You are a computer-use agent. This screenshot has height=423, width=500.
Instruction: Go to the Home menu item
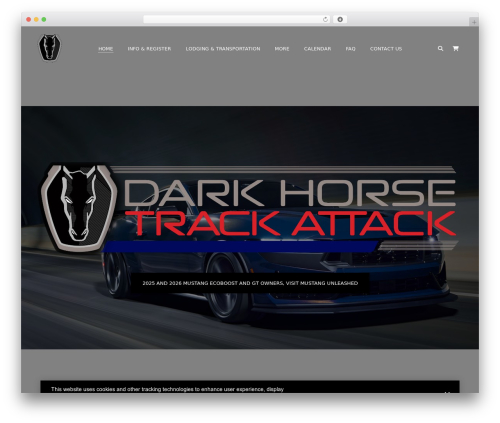(x=106, y=49)
